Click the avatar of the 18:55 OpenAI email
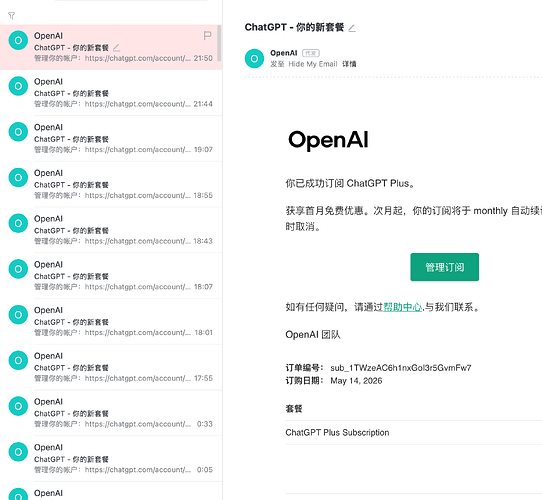 (x=18, y=177)
